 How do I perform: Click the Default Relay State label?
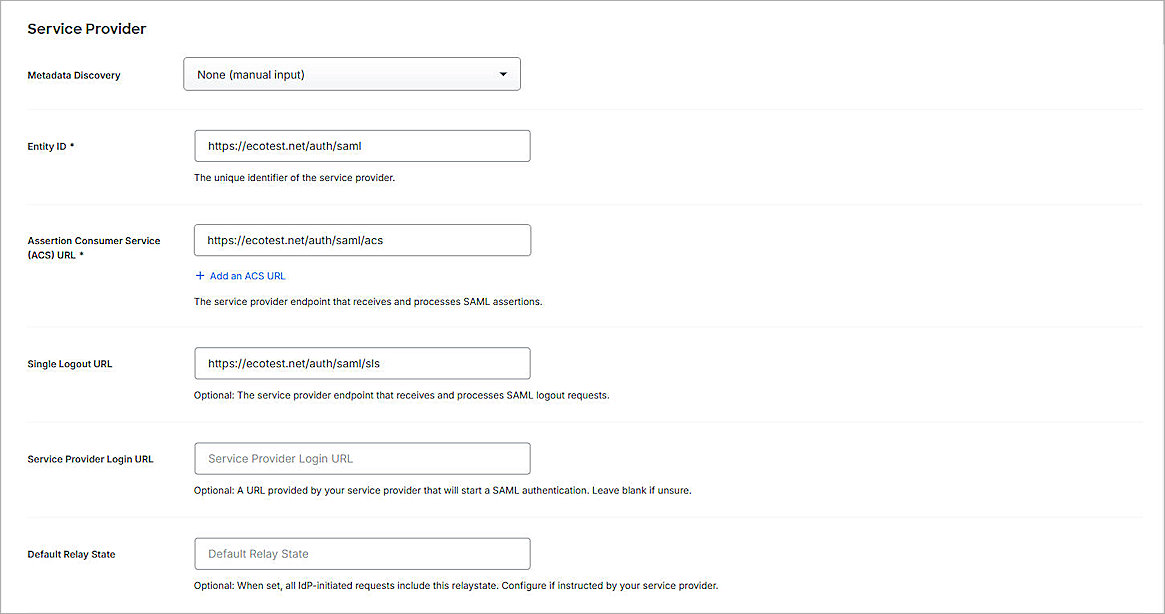pyautogui.click(x=71, y=553)
